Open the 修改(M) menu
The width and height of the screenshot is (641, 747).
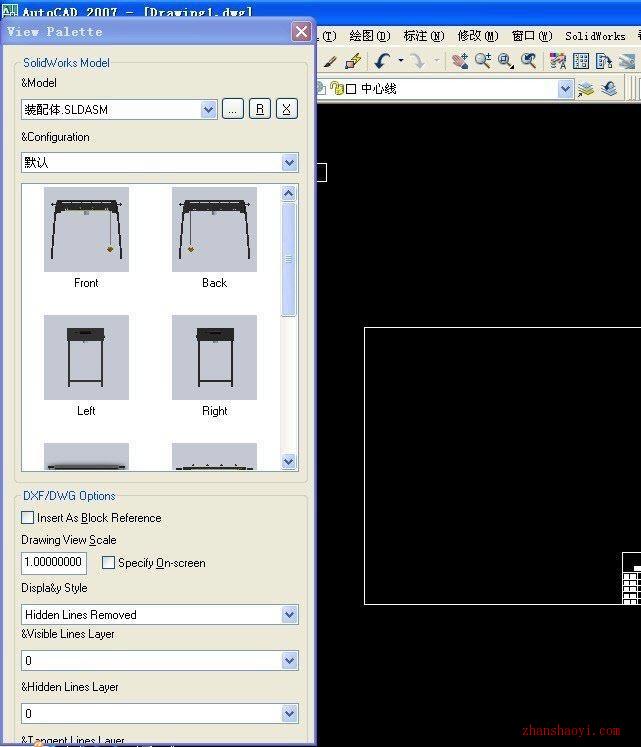click(478, 36)
